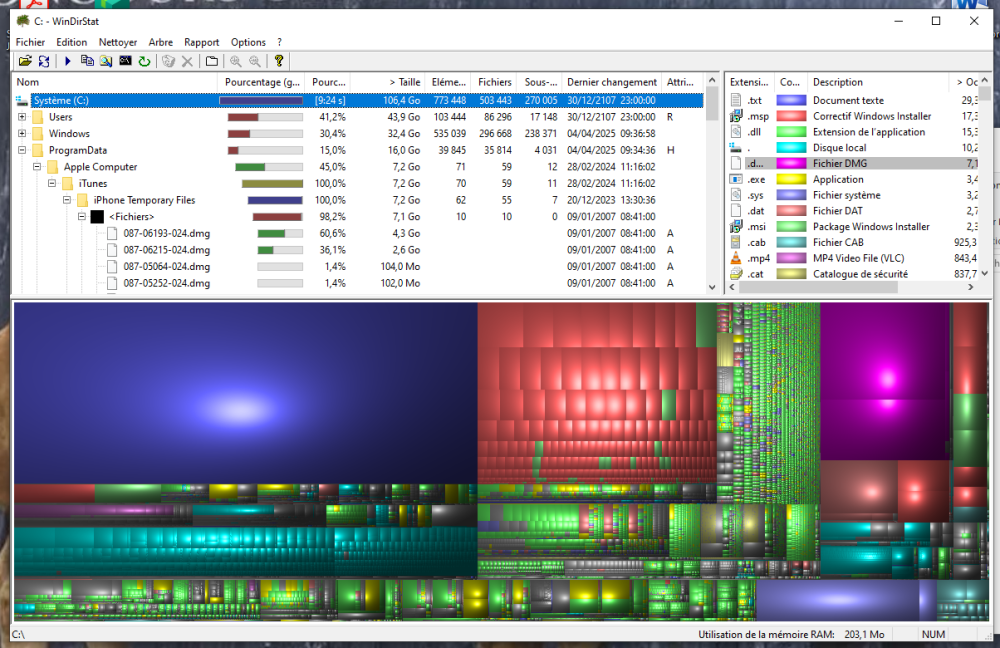
Task: Click the large blue block in the treemap
Action: point(246,393)
